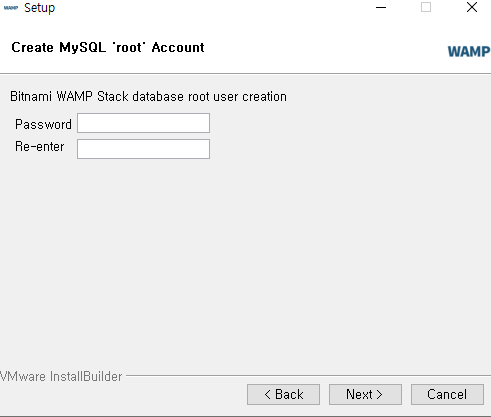This screenshot has height=417, width=491.
Task: Close the Setup window
Action: (x=472, y=7)
